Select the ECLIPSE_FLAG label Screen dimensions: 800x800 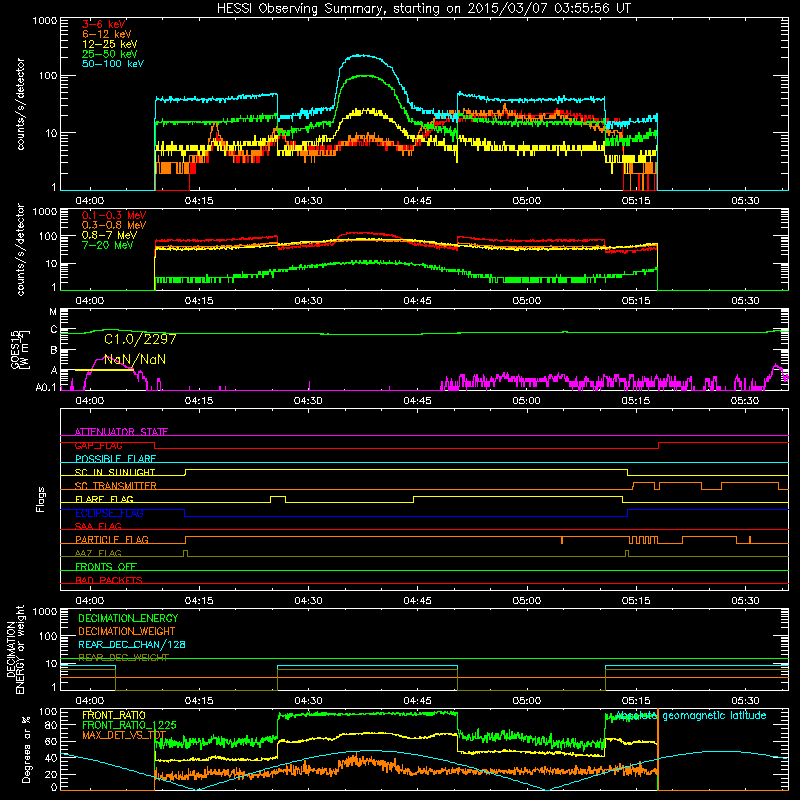(x=109, y=513)
